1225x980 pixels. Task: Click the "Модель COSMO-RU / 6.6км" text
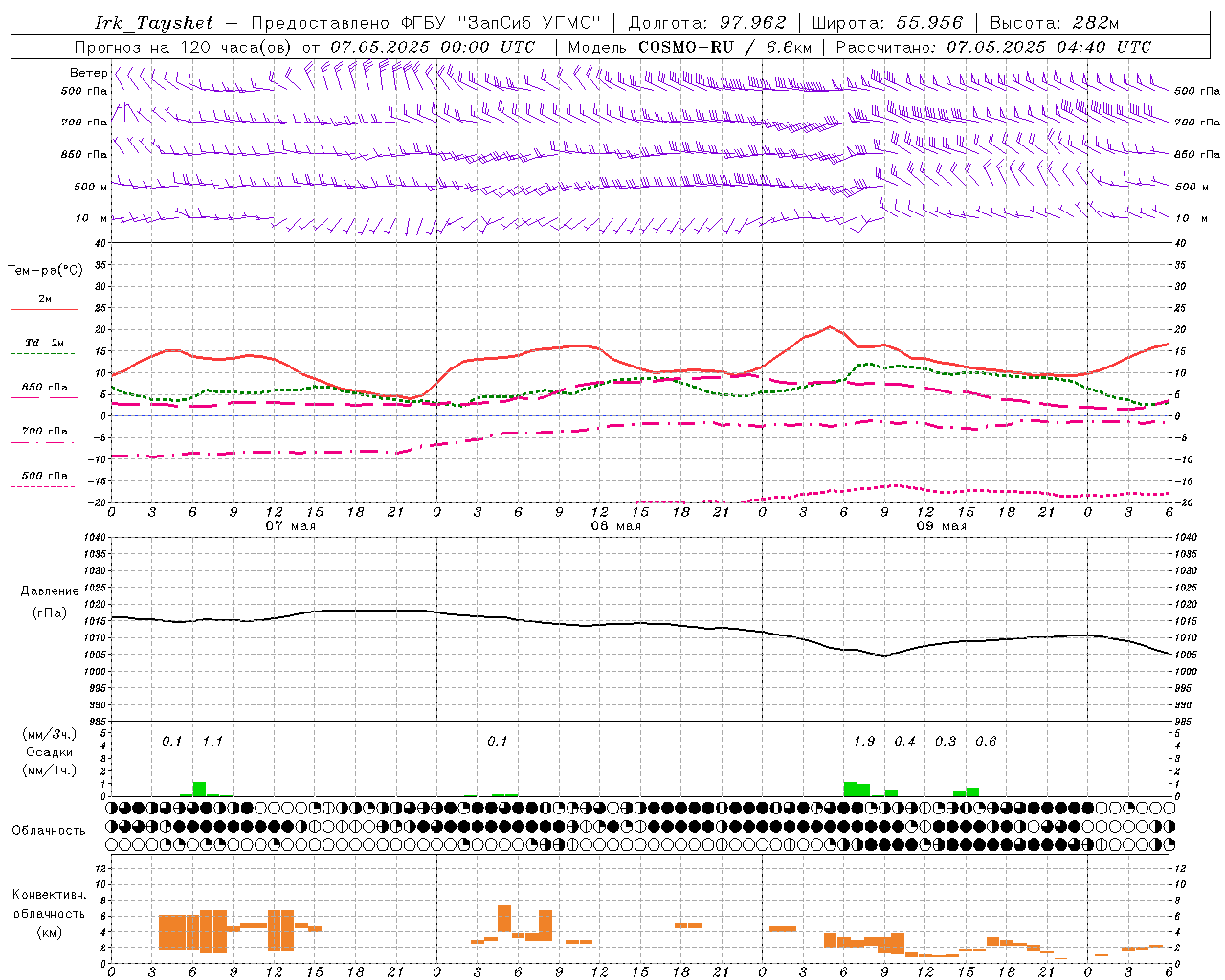coord(689,47)
